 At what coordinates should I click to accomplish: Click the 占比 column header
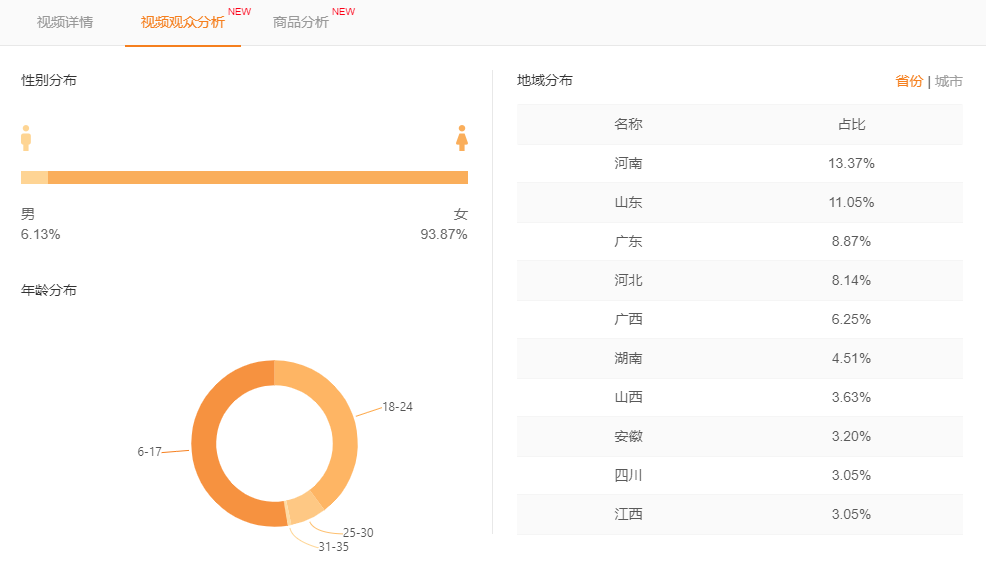[x=851, y=124]
